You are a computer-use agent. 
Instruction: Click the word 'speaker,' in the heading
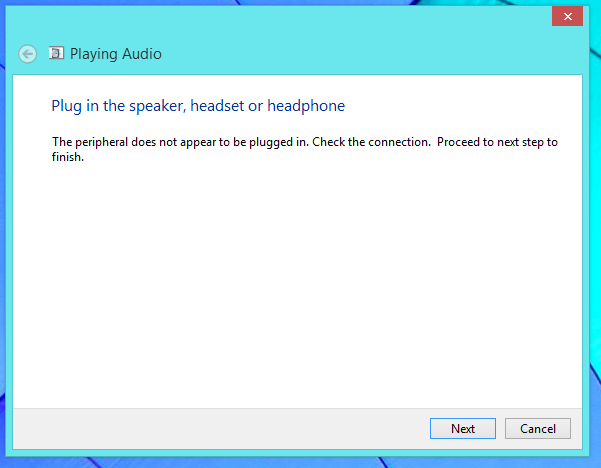[158, 107]
